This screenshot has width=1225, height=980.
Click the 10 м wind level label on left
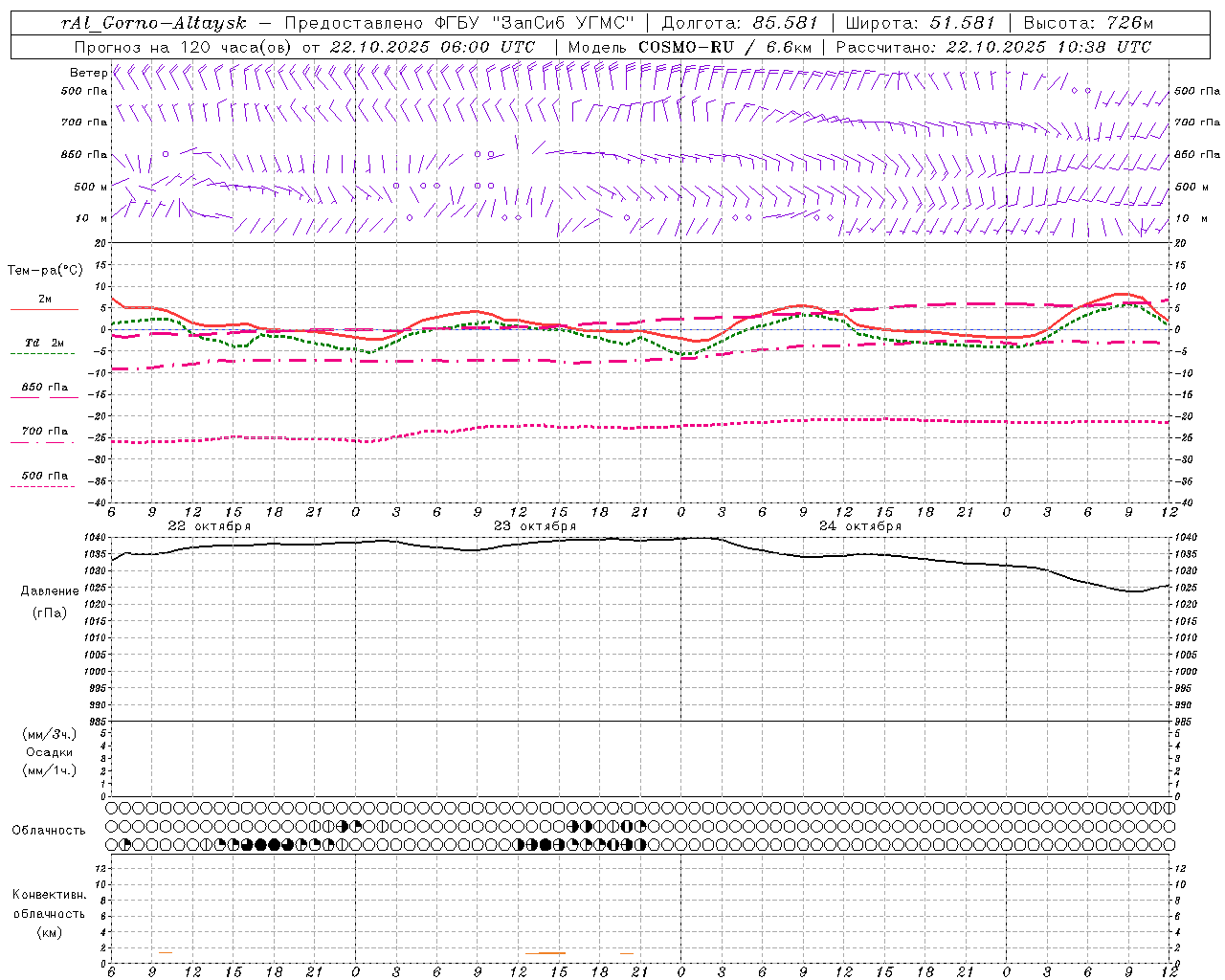point(92,218)
